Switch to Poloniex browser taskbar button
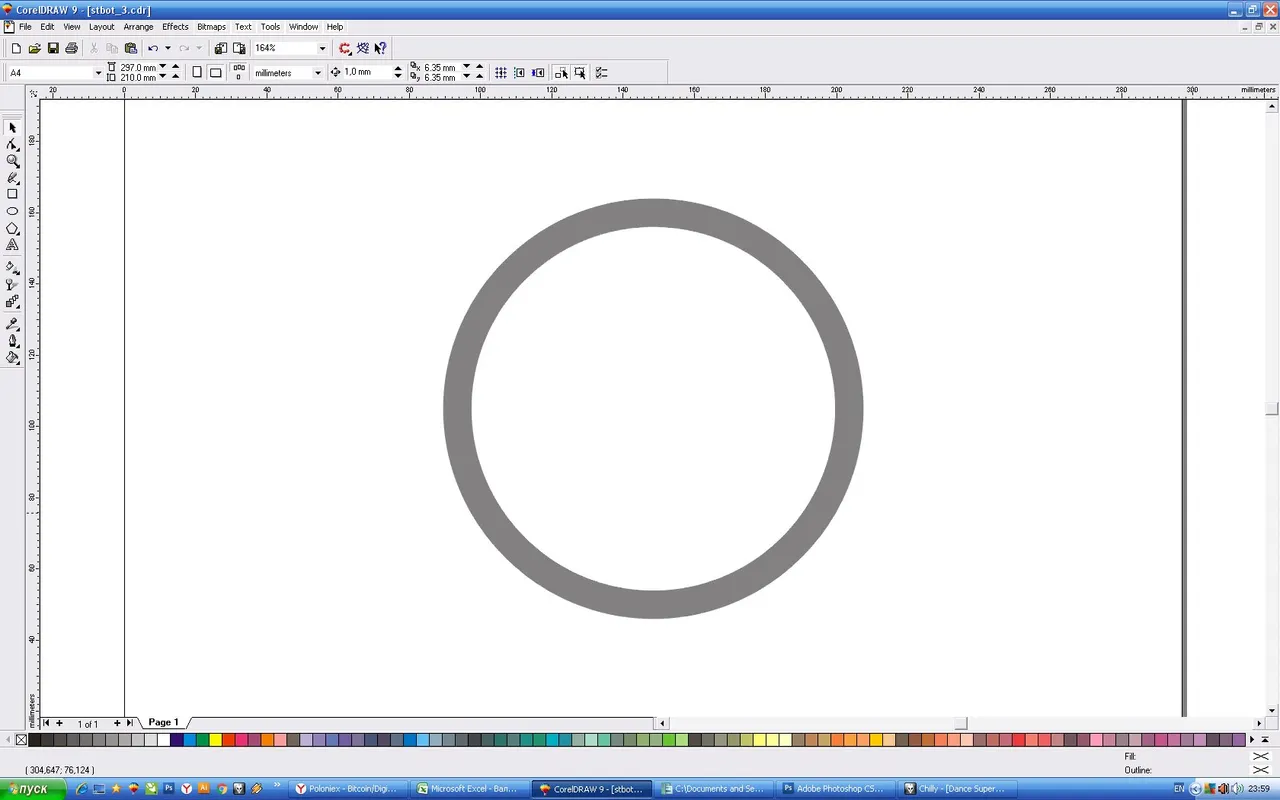Image resolution: width=1280 pixels, height=800 pixels. (x=348, y=789)
